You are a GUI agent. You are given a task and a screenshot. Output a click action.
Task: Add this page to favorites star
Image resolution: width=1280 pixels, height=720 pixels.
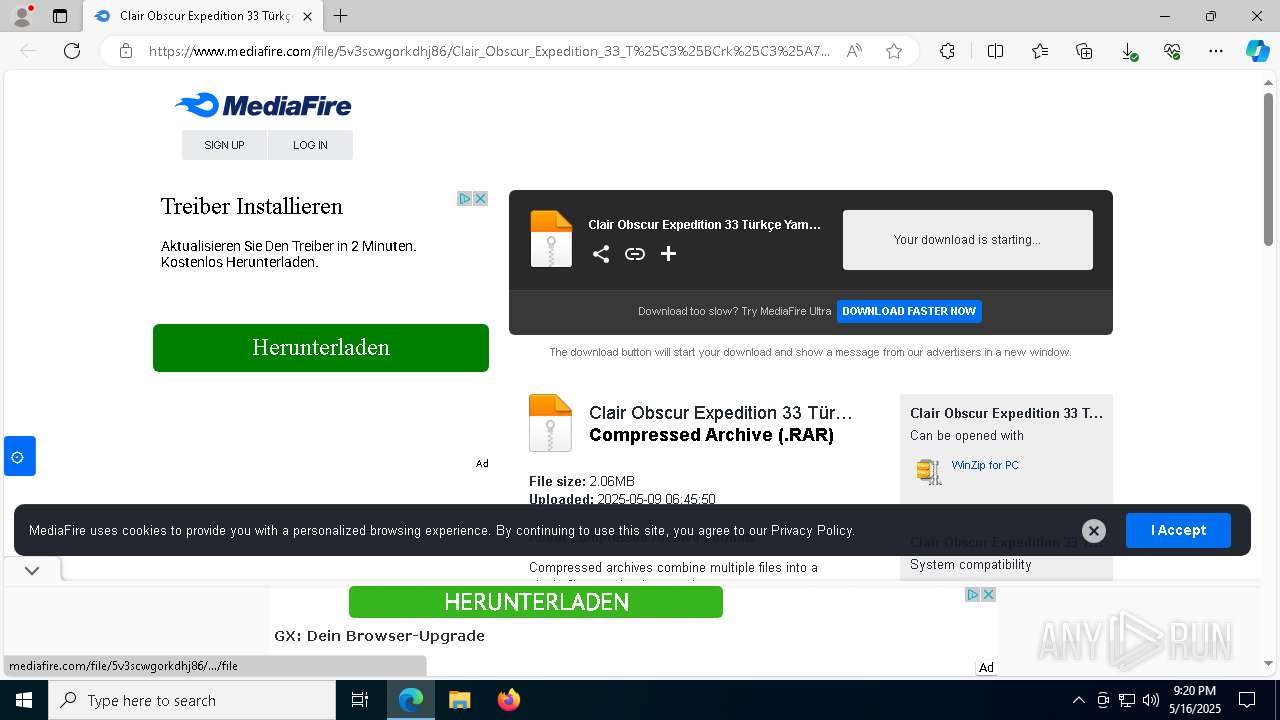coord(894,51)
